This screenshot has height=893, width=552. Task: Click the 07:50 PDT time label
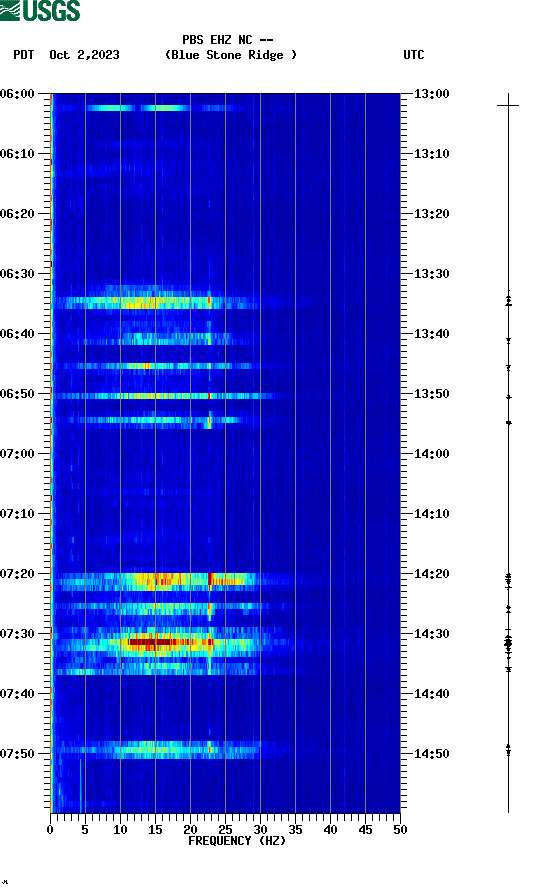[x=17, y=753]
